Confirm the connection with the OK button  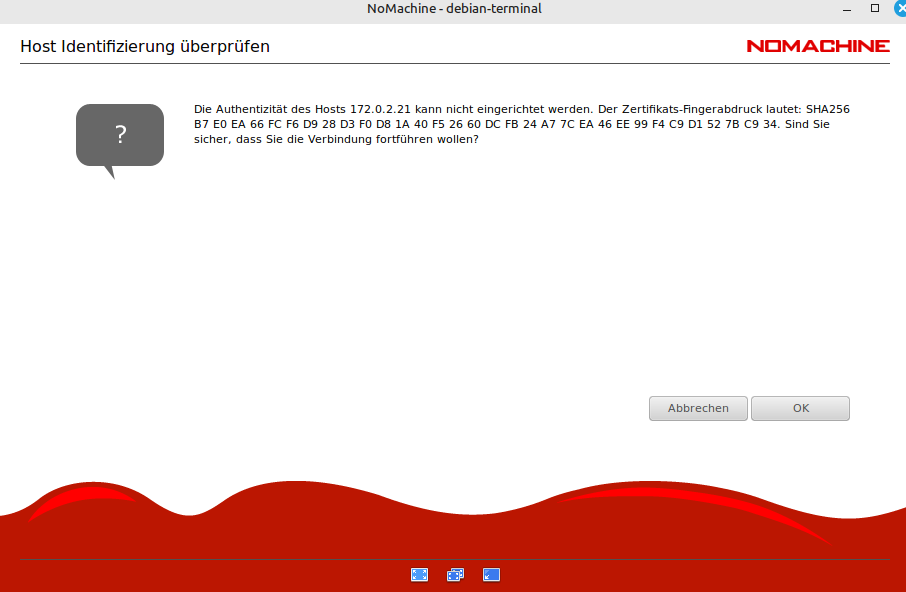[800, 408]
